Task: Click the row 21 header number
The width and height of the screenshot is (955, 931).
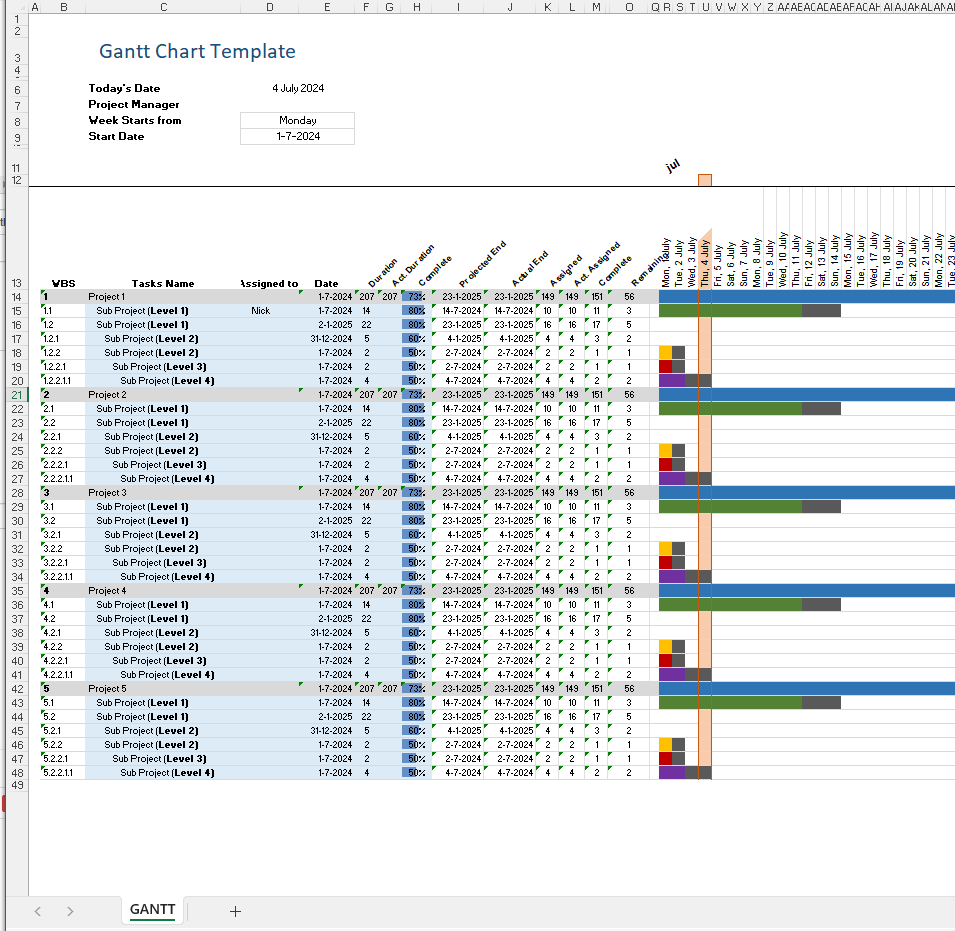Action: tap(17, 394)
